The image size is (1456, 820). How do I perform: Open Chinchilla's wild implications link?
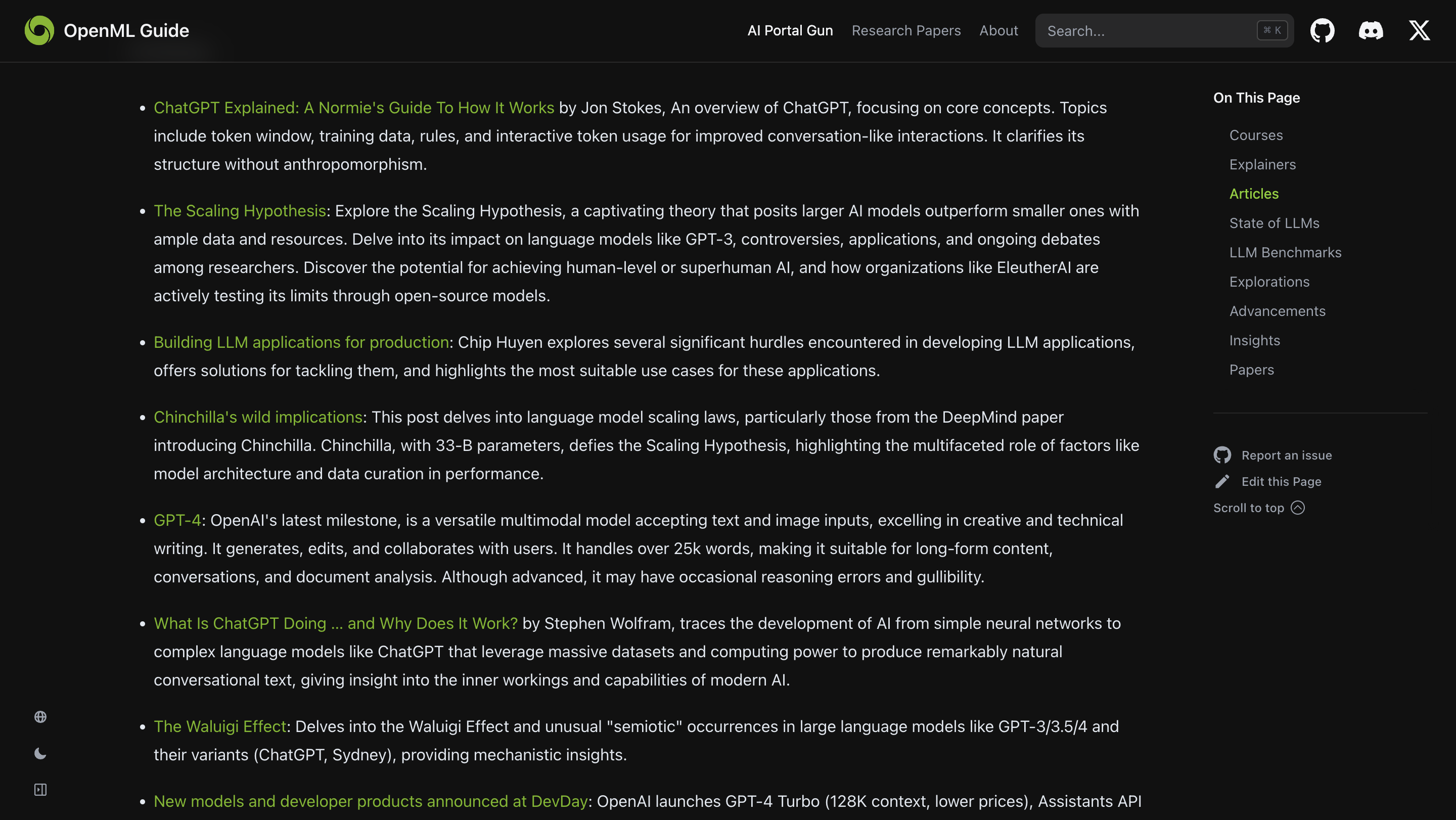tap(258, 417)
